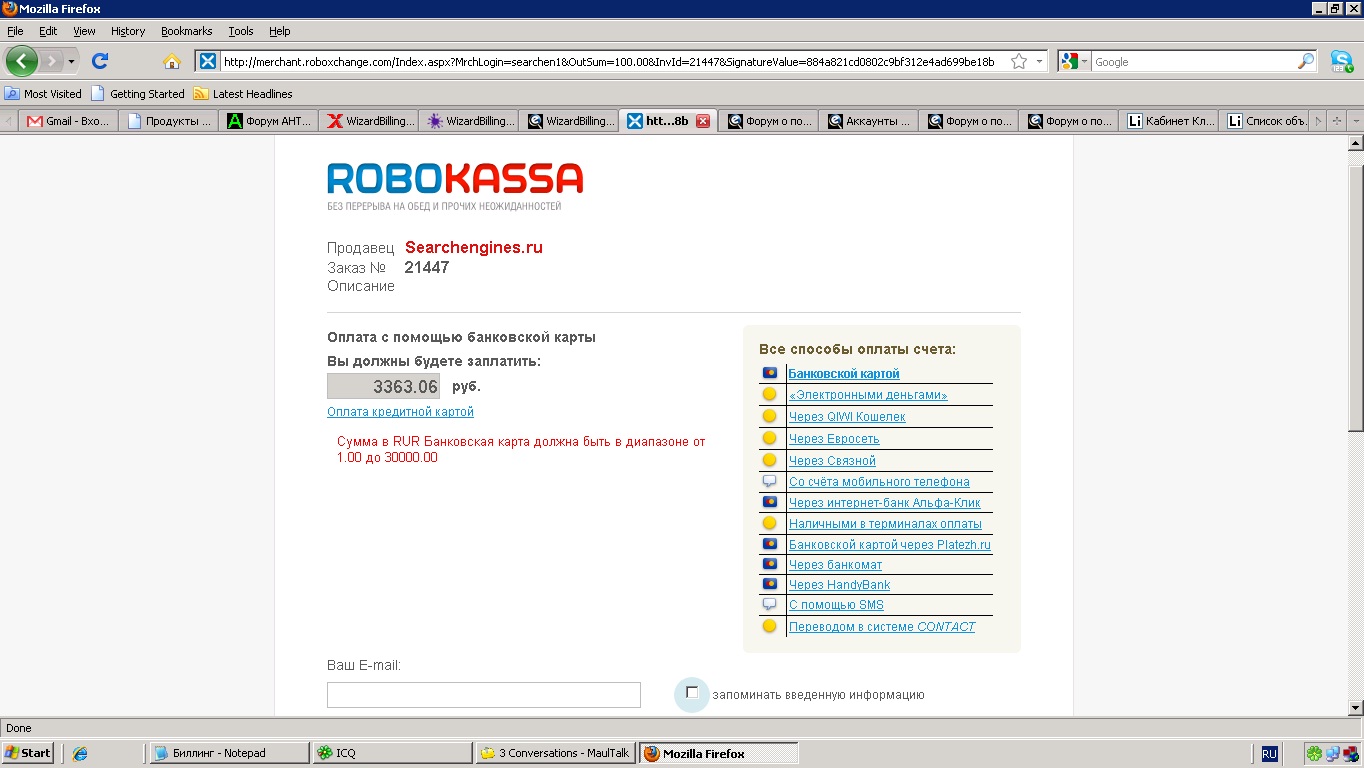Close the active Robokassa tab
This screenshot has width=1364, height=768.
[x=703, y=121]
